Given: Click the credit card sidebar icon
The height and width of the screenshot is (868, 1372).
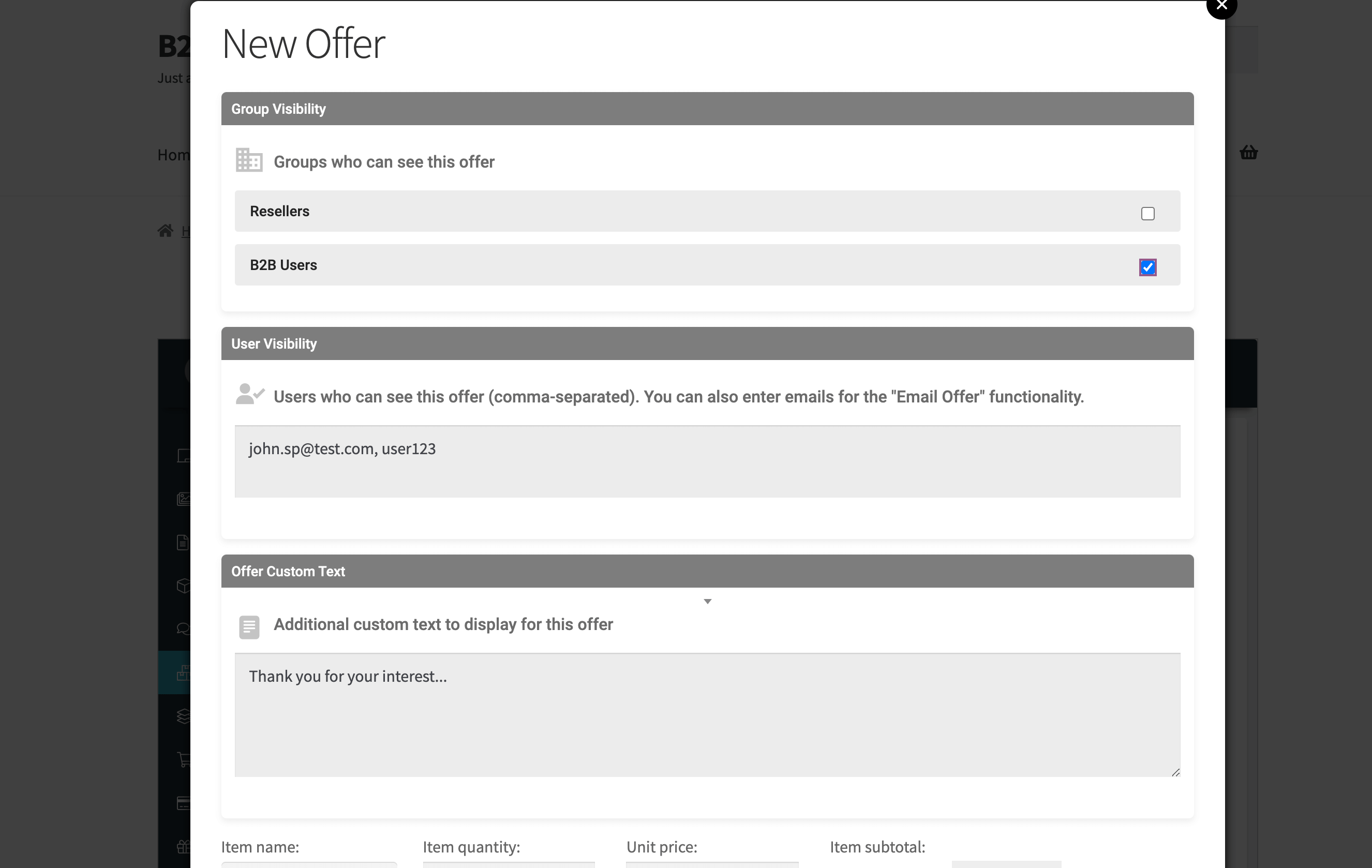Looking at the screenshot, I should (x=183, y=803).
